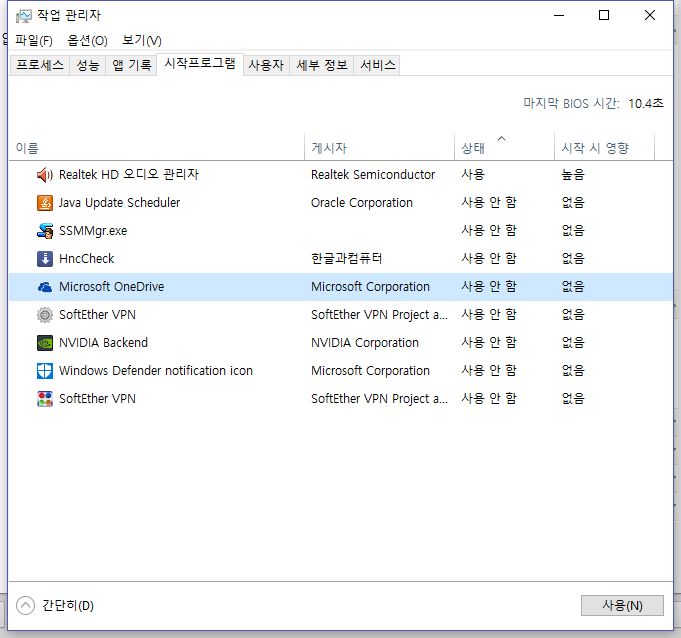This screenshot has width=681, height=638.
Task: Sort by the 시작 시 영향 column header
Action: point(605,148)
